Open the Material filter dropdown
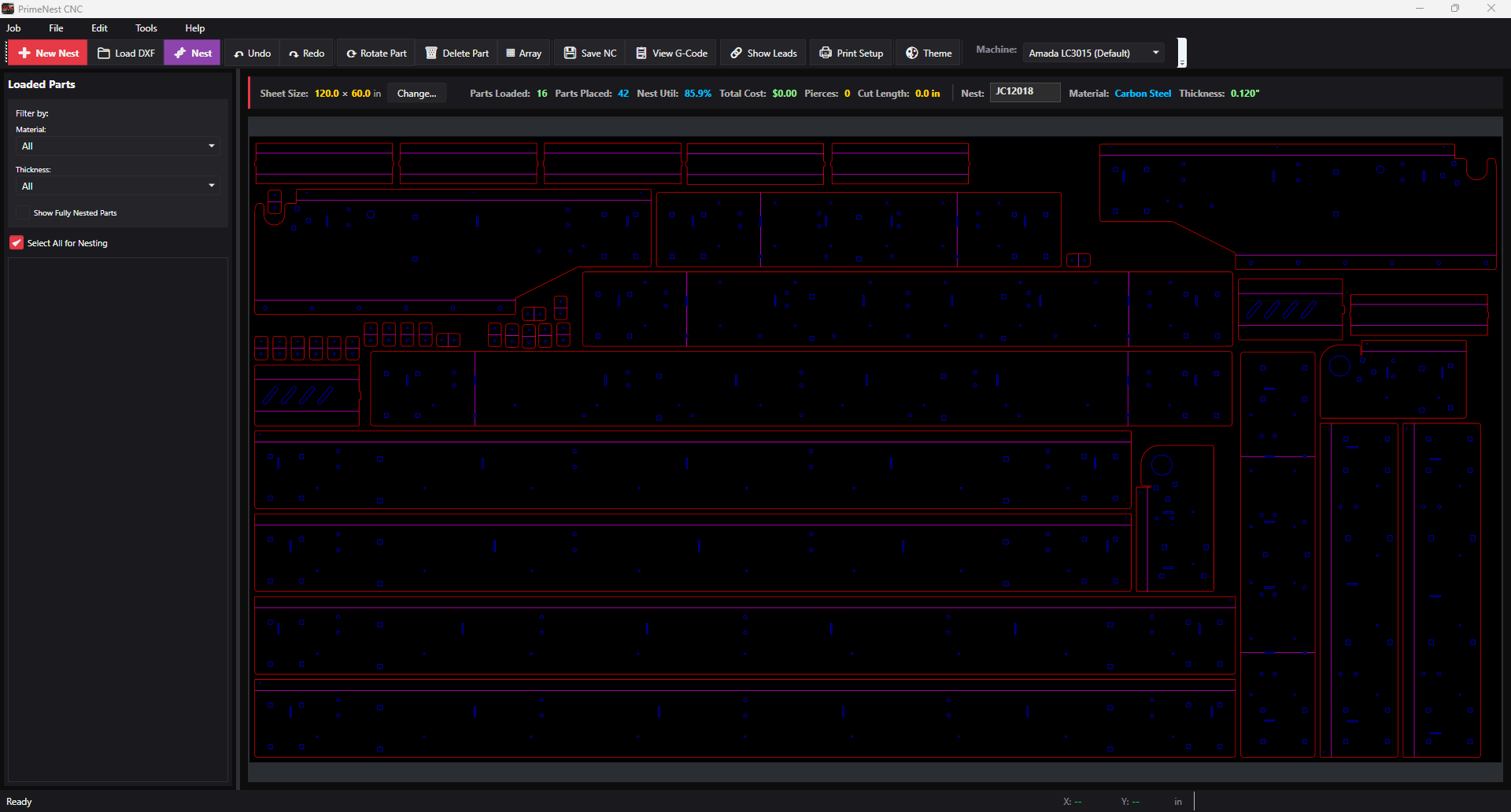Screen dimensions: 1511x812 point(118,146)
